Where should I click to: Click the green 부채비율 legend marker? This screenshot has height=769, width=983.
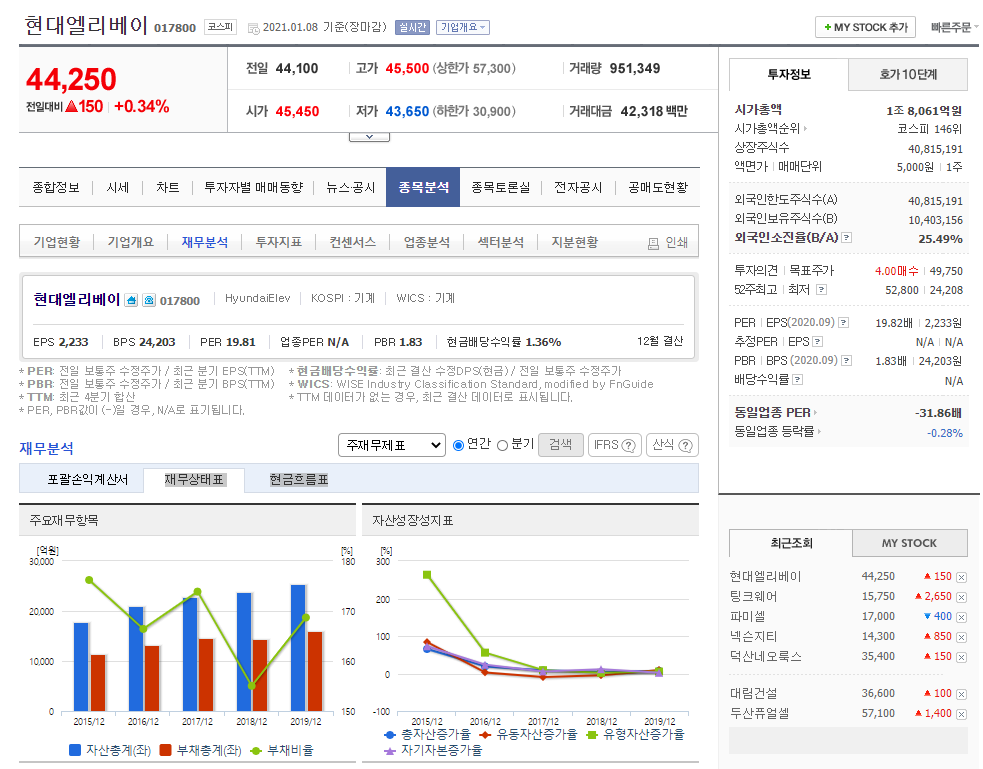tap(256, 751)
